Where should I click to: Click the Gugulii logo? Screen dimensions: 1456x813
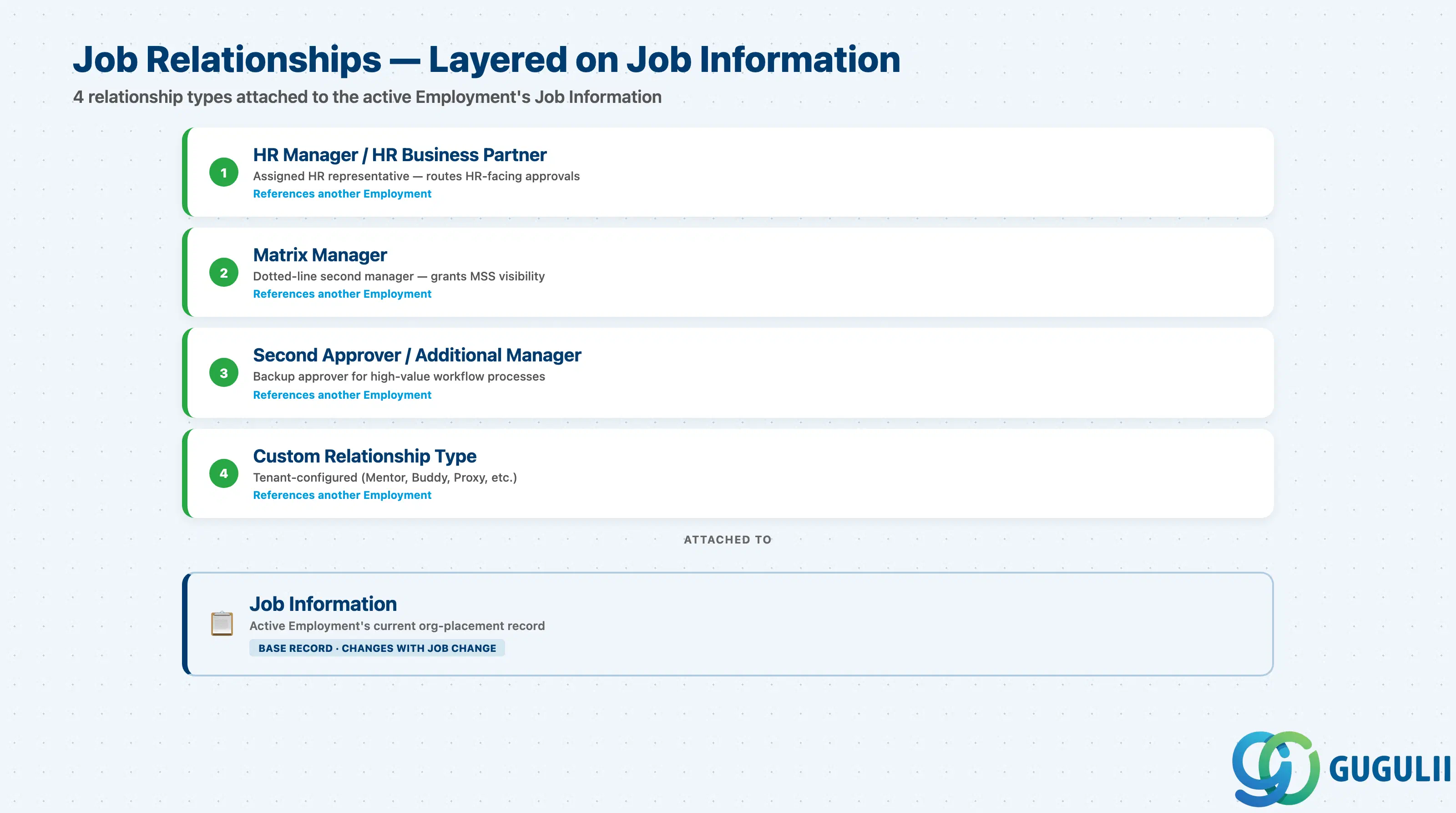tap(1341, 768)
